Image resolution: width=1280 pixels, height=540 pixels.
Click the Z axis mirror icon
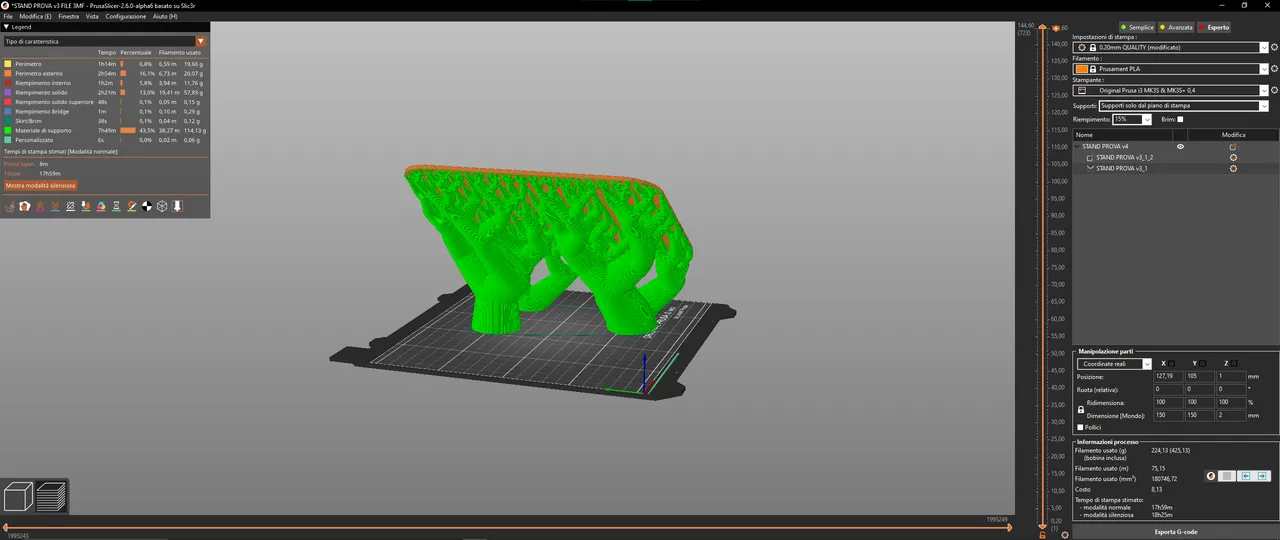[1234, 364]
